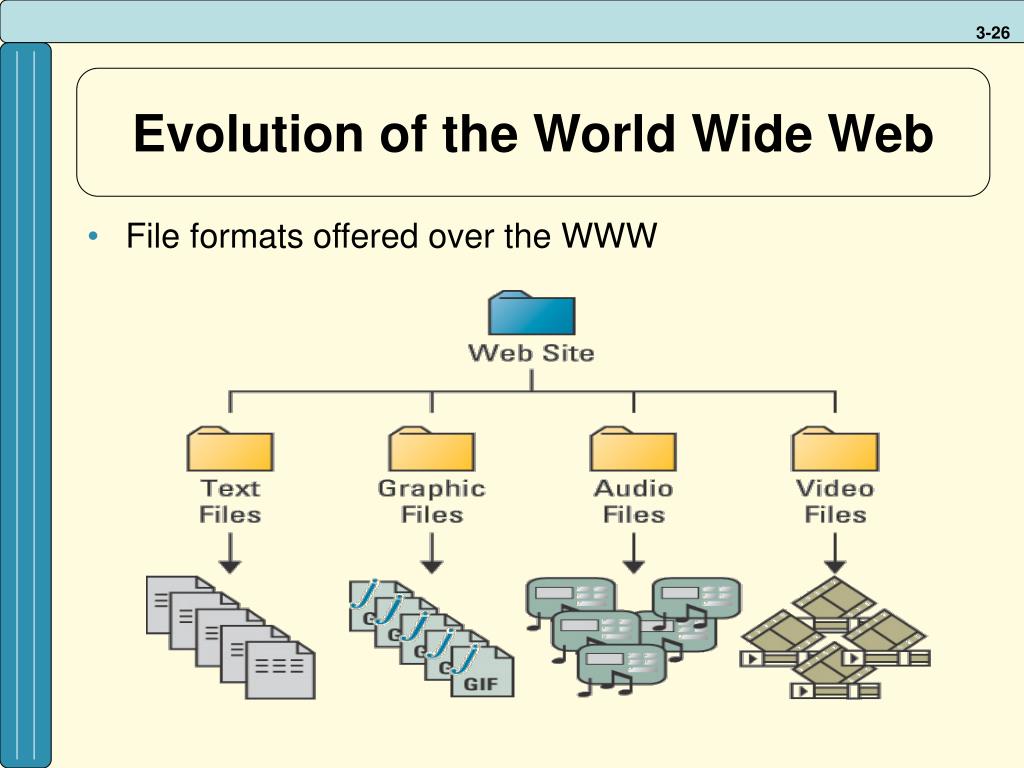Click the slide number '3-26'
Viewport: 1024px width, 768px height.
[x=993, y=32]
